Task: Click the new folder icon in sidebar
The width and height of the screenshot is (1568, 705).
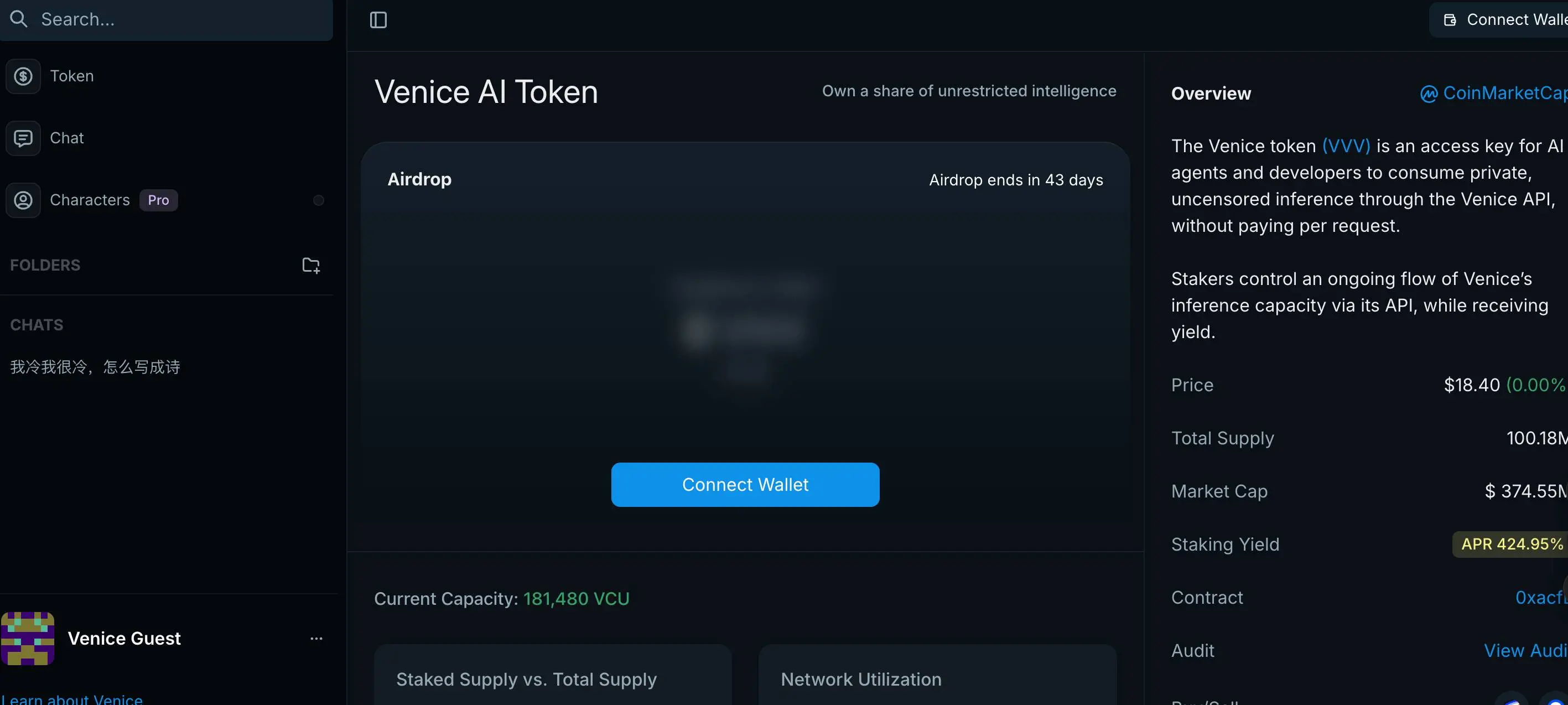Action: click(310, 265)
